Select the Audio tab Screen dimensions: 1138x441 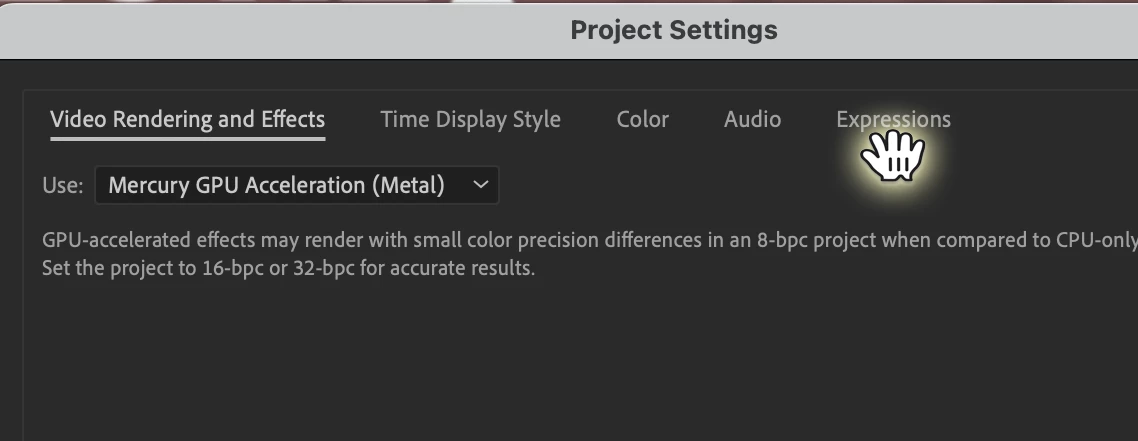coord(752,120)
